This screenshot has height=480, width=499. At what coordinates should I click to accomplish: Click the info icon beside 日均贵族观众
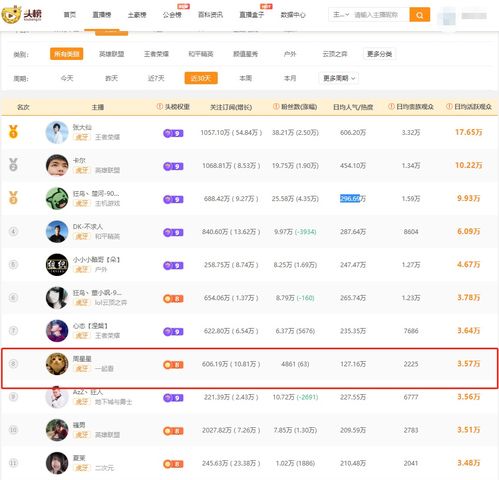391,106
